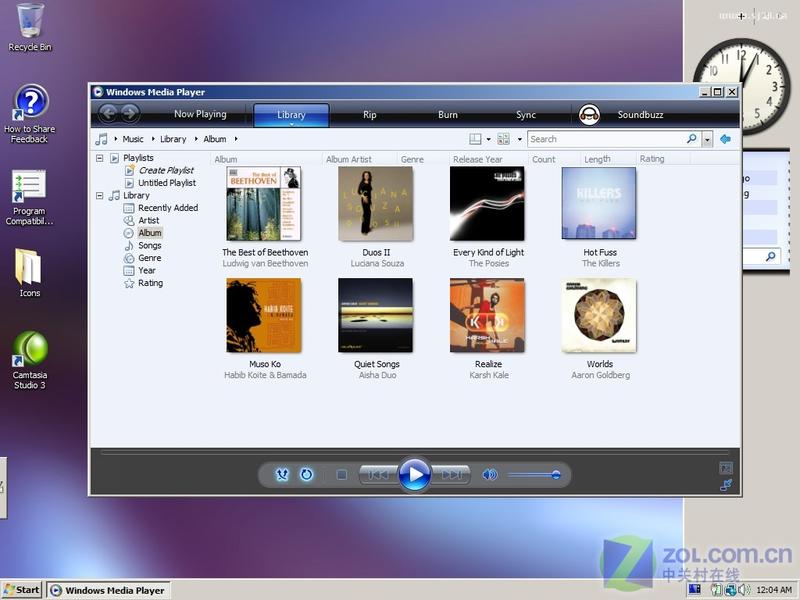Viewport: 800px width, 600px height.
Task: Open view options dropdown arrow
Action: (x=520, y=139)
